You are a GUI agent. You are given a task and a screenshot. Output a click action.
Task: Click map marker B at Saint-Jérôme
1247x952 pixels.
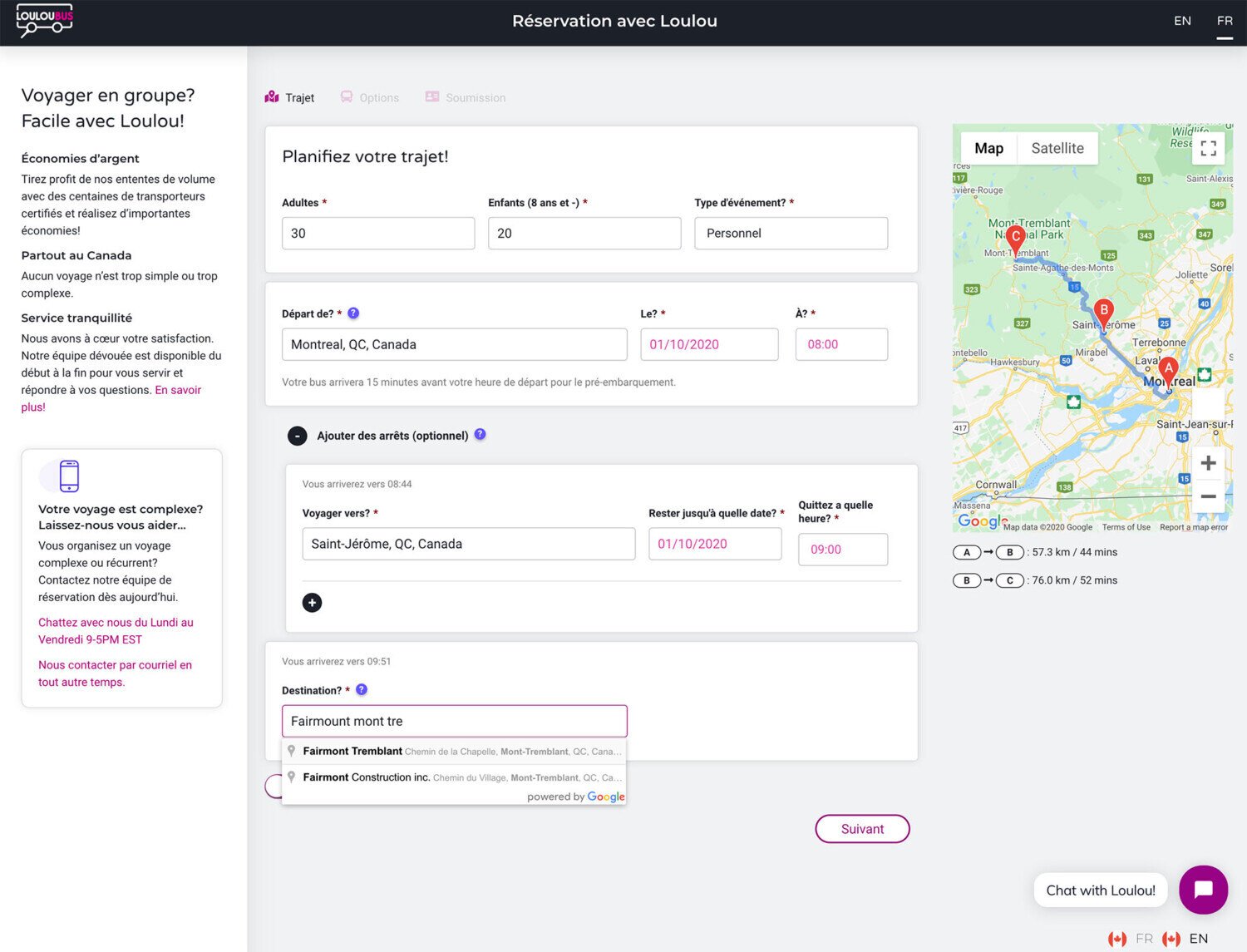[1103, 314]
